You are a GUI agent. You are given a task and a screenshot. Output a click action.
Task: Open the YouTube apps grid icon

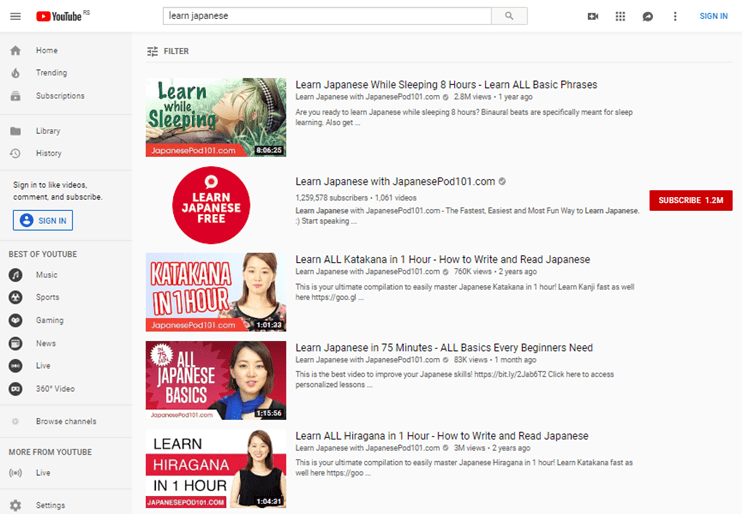coord(620,16)
